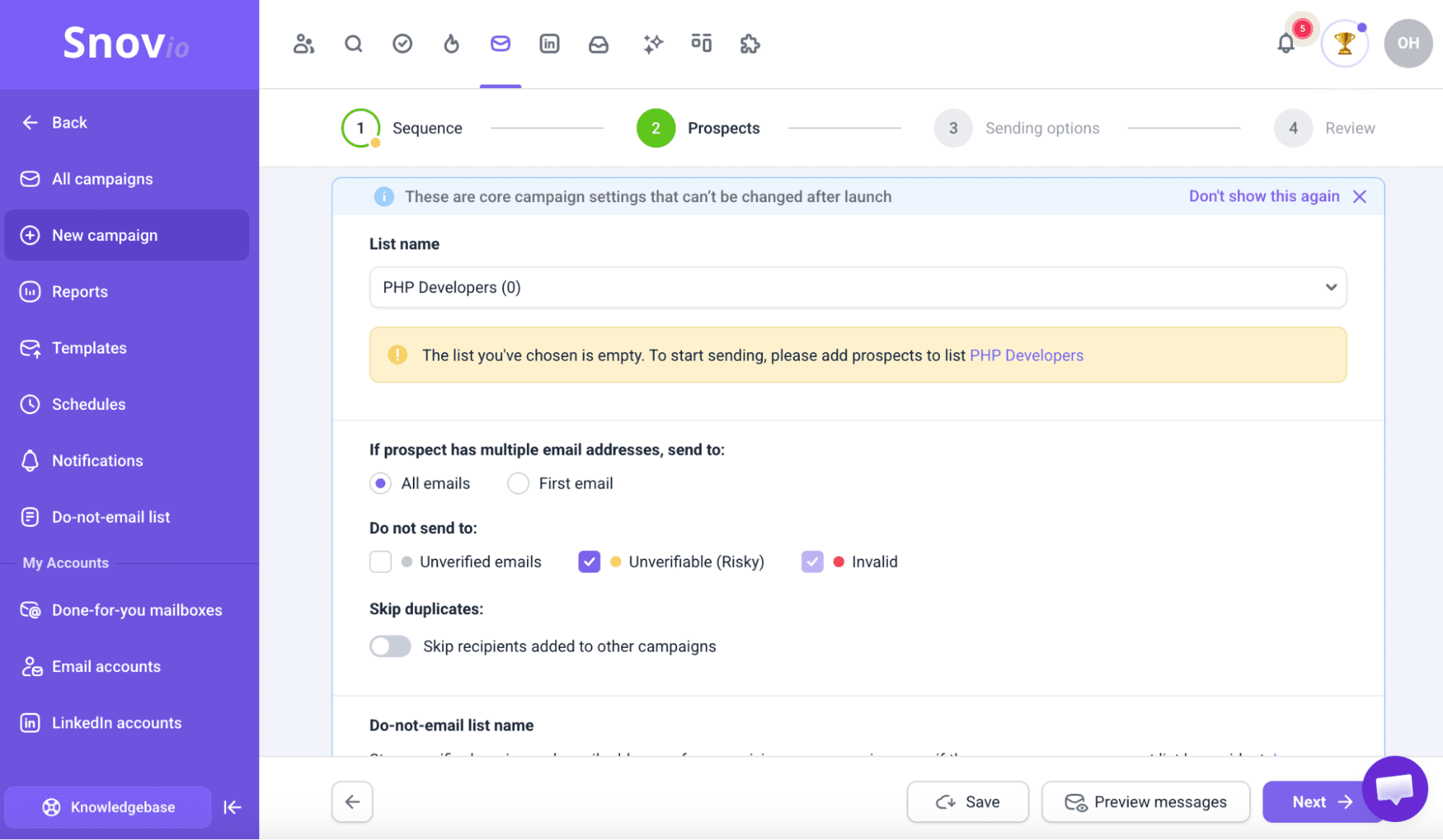Click the PHP Developers link in warning
The height and width of the screenshot is (840, 1443).
click(1026, 356)
